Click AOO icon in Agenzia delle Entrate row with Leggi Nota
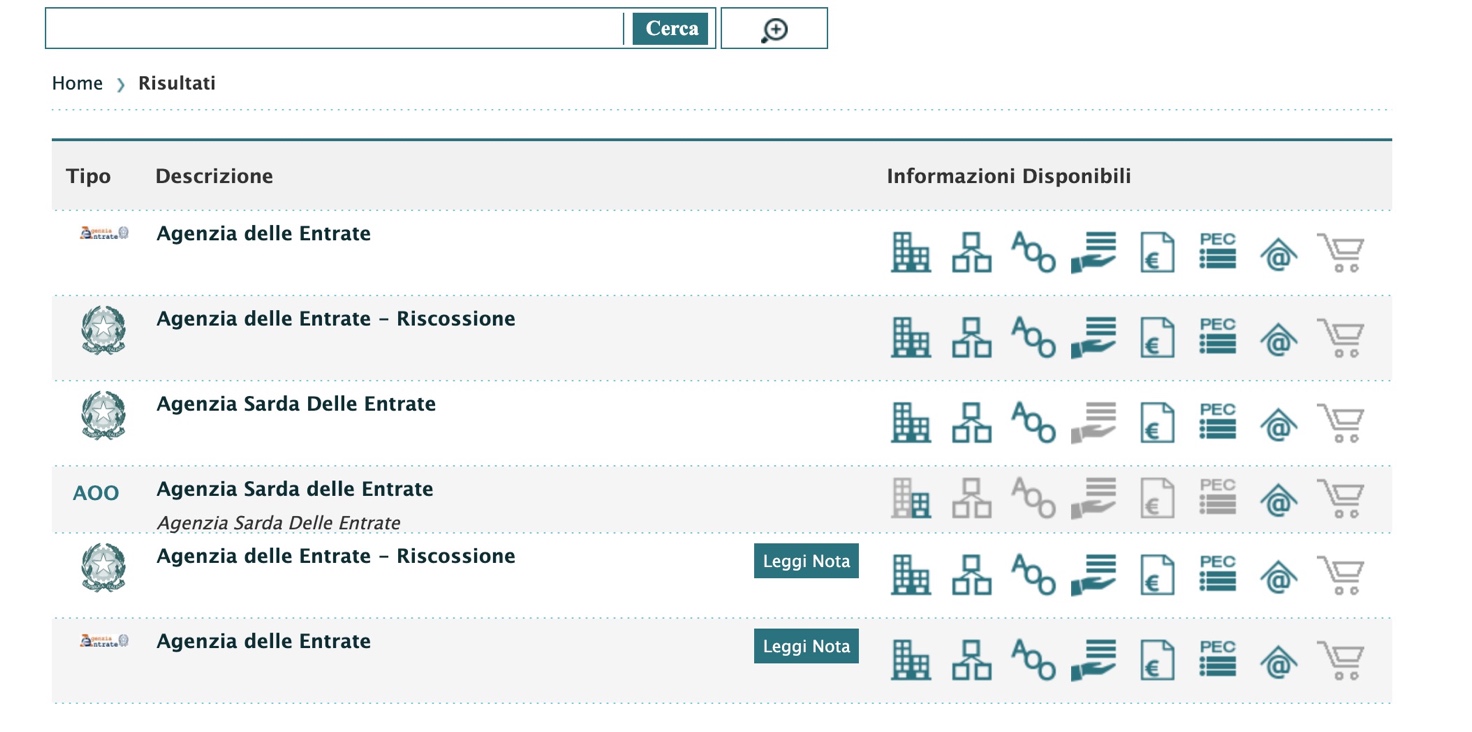This screenshot has height=732, width=1472. pyautogui.click(x=1033, y=660)
